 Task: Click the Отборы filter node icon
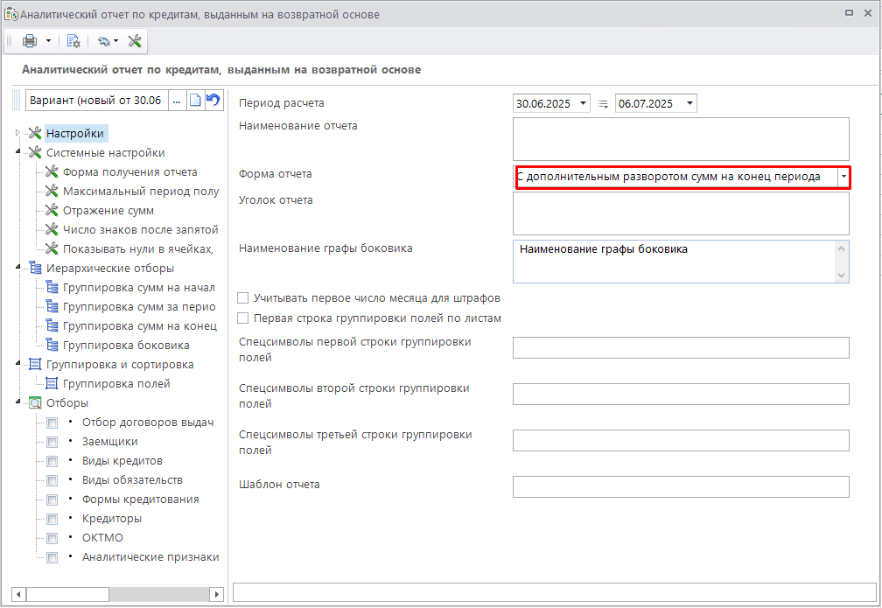pos(36,403)
